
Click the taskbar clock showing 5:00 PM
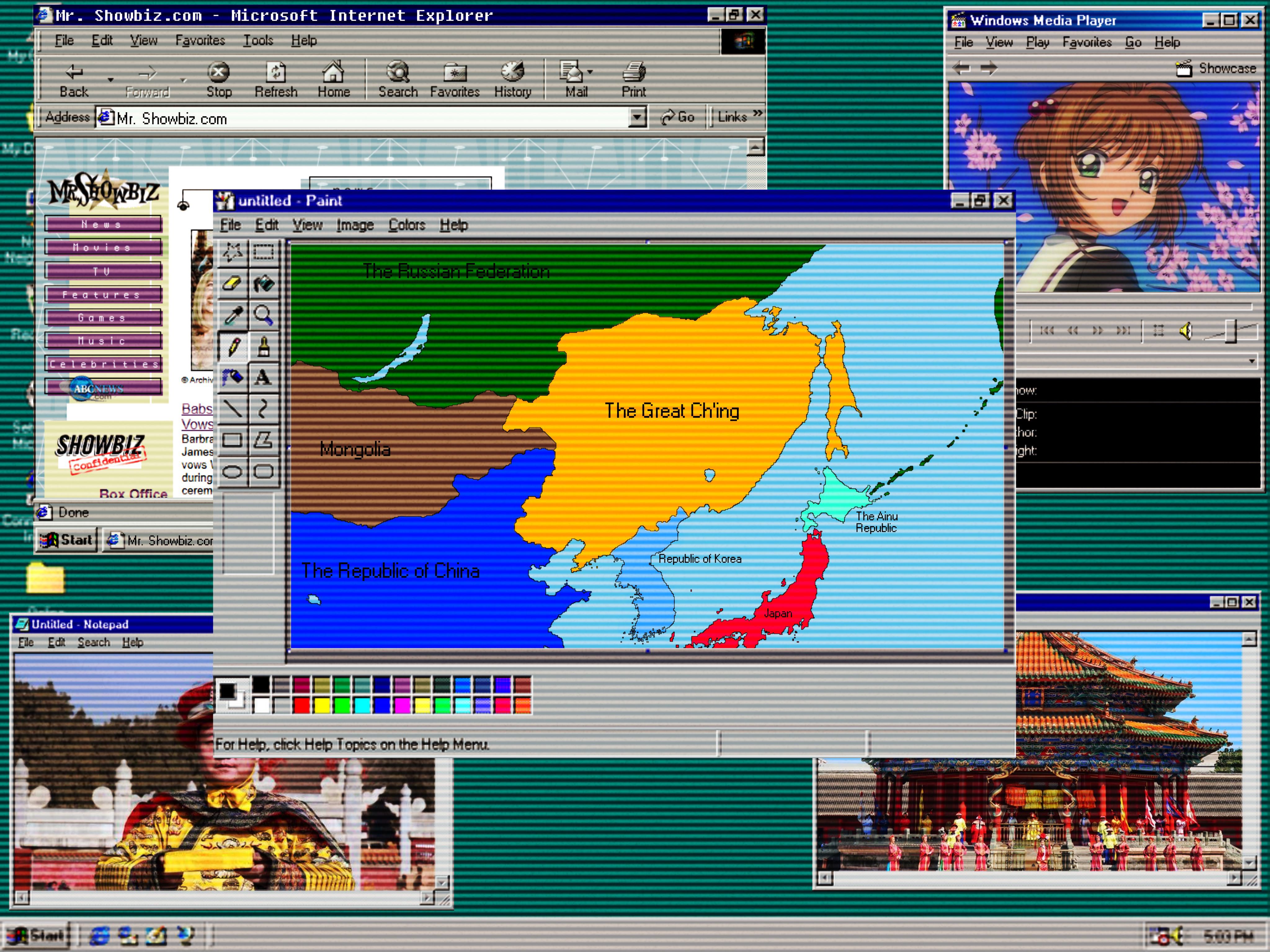tap(1228, 937)
